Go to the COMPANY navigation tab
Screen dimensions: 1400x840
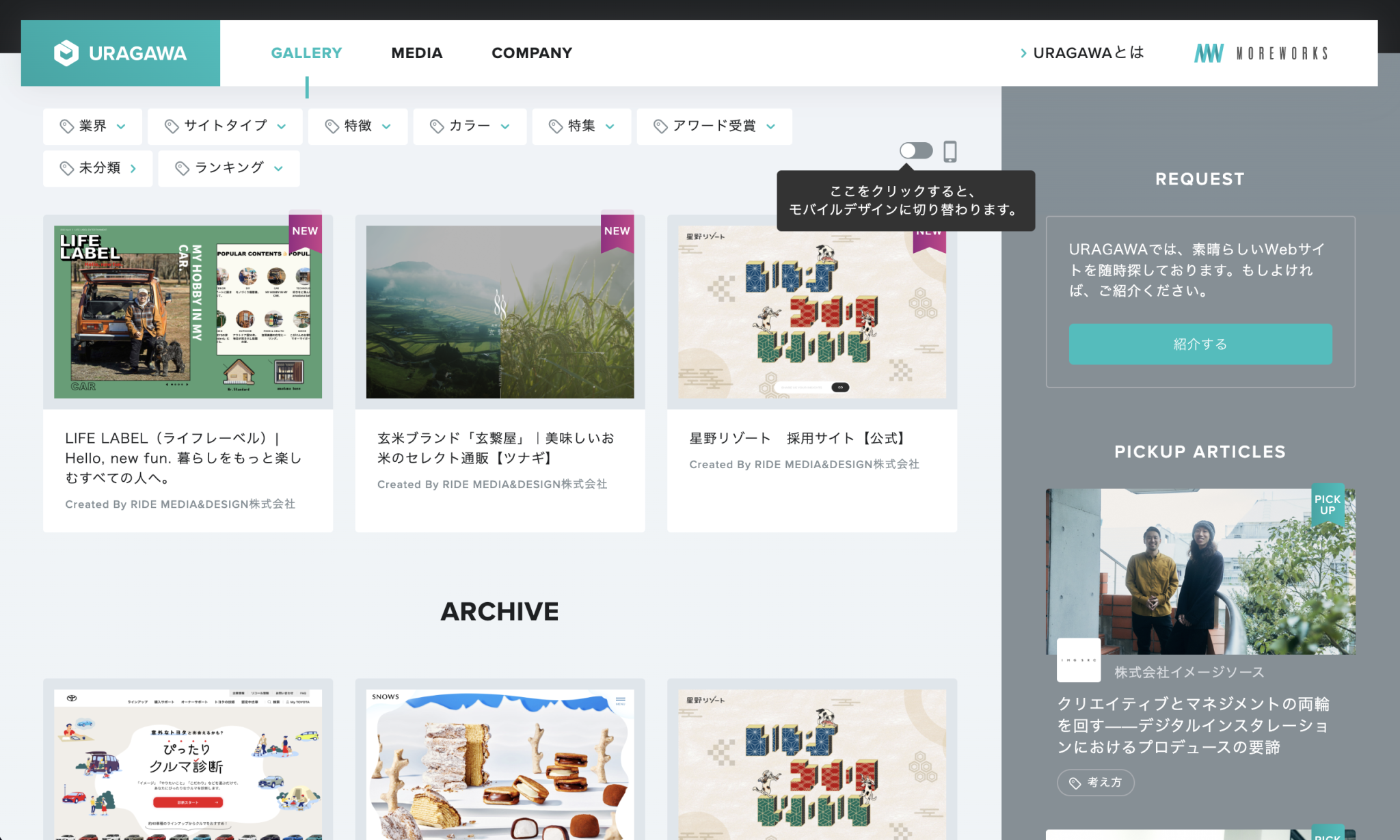[532, 53]
